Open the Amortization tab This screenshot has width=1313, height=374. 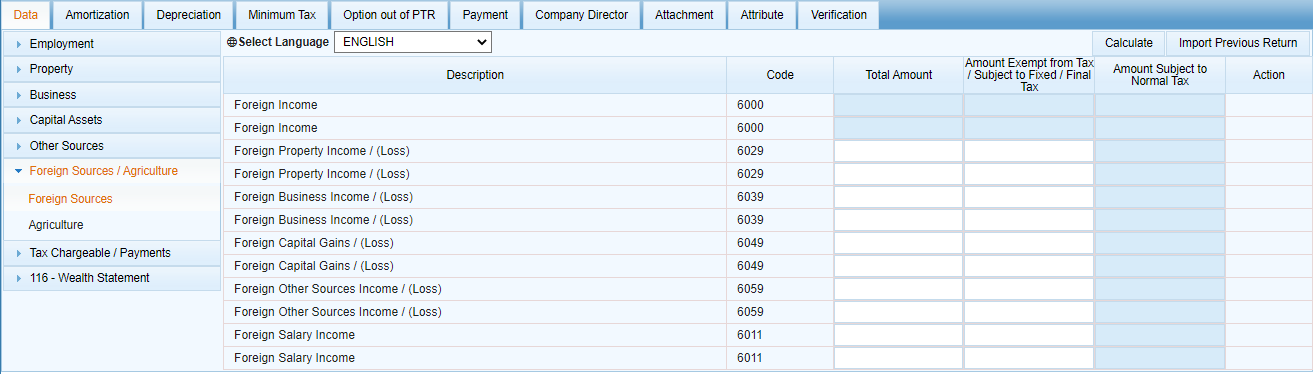96,15
